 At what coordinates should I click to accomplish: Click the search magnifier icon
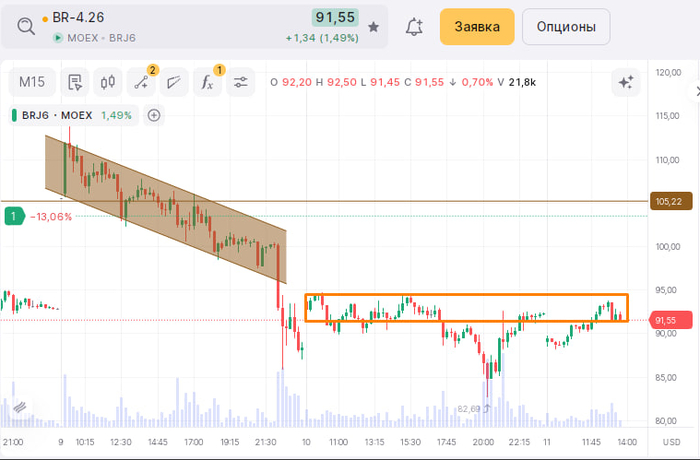coord(24,27)
